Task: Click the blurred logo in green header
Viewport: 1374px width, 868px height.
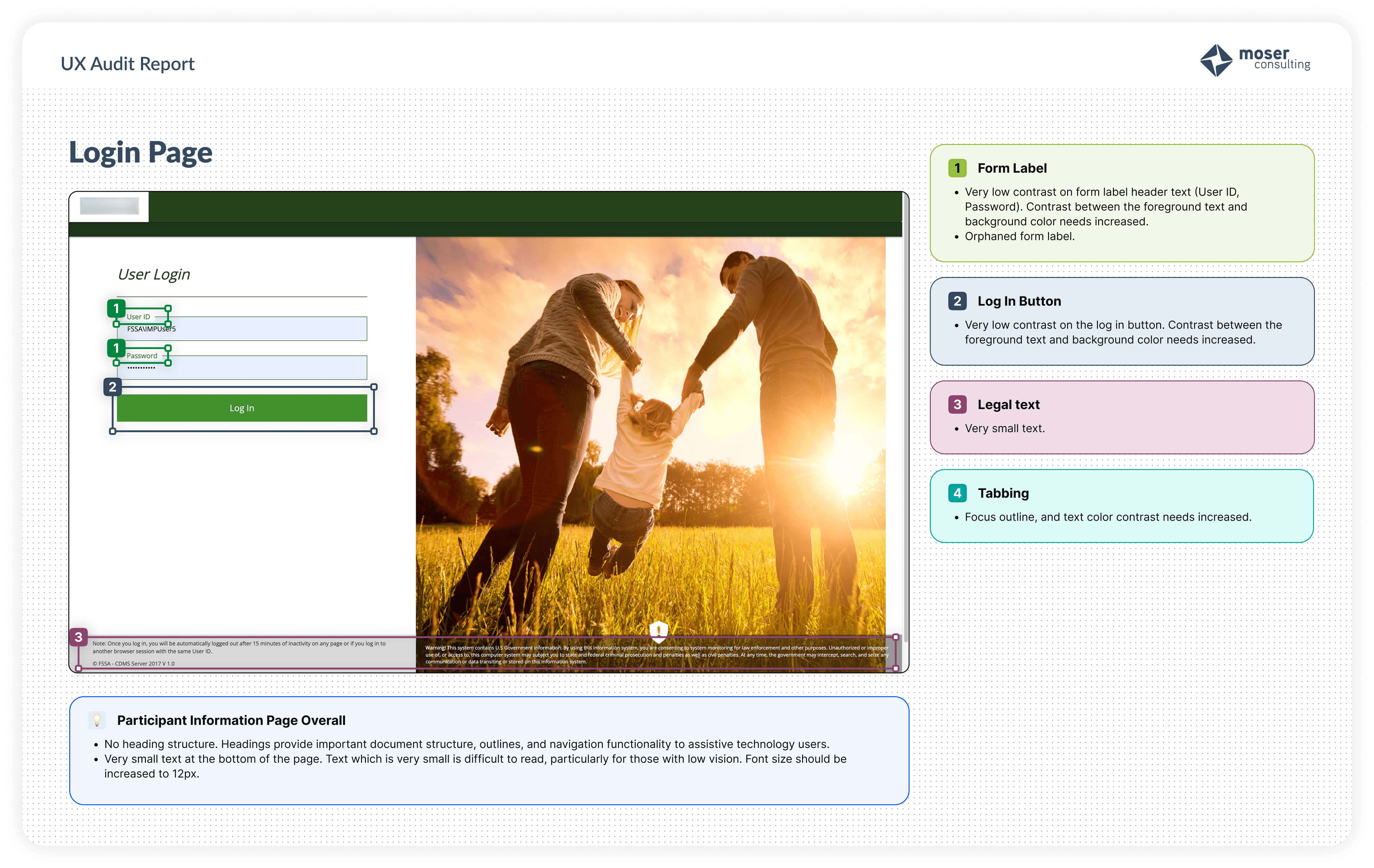Action: pyautogui.click(x=109, y=206)
